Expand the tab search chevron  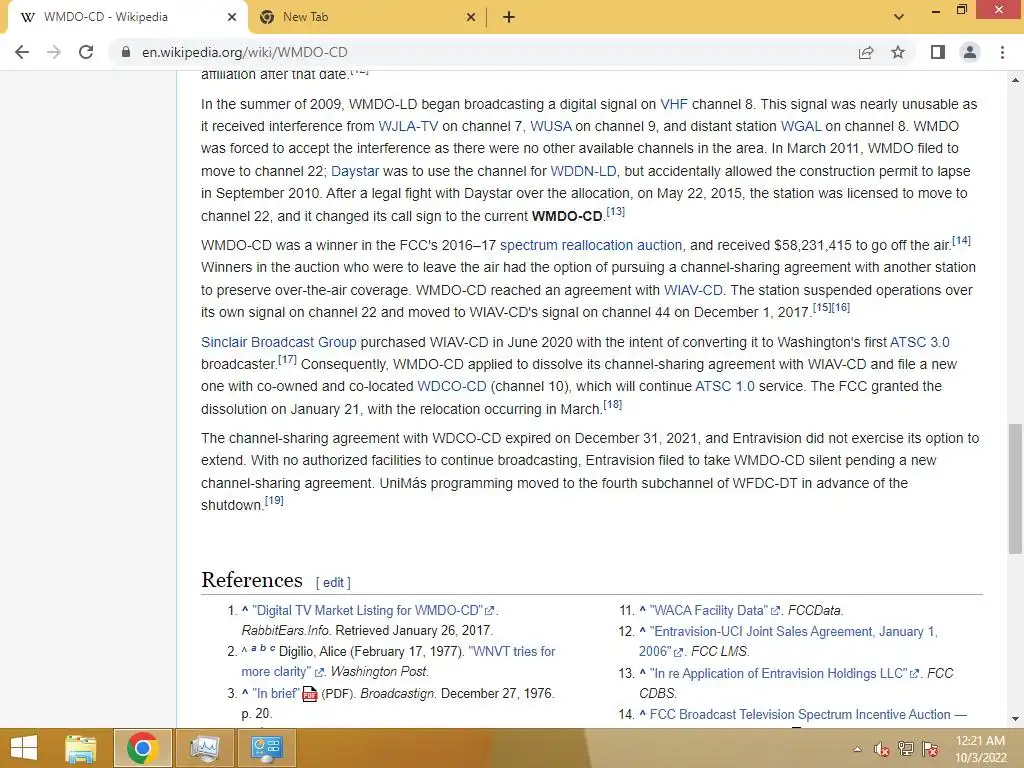coord(899,17)
